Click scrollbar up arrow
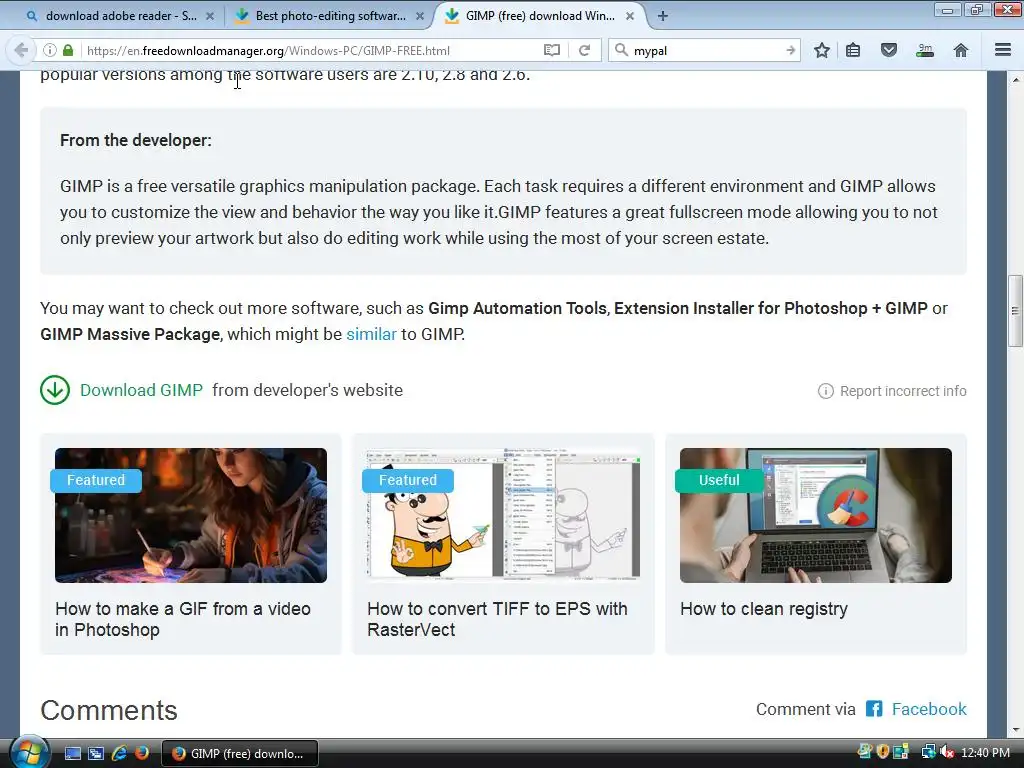 tap(1015, 79)
